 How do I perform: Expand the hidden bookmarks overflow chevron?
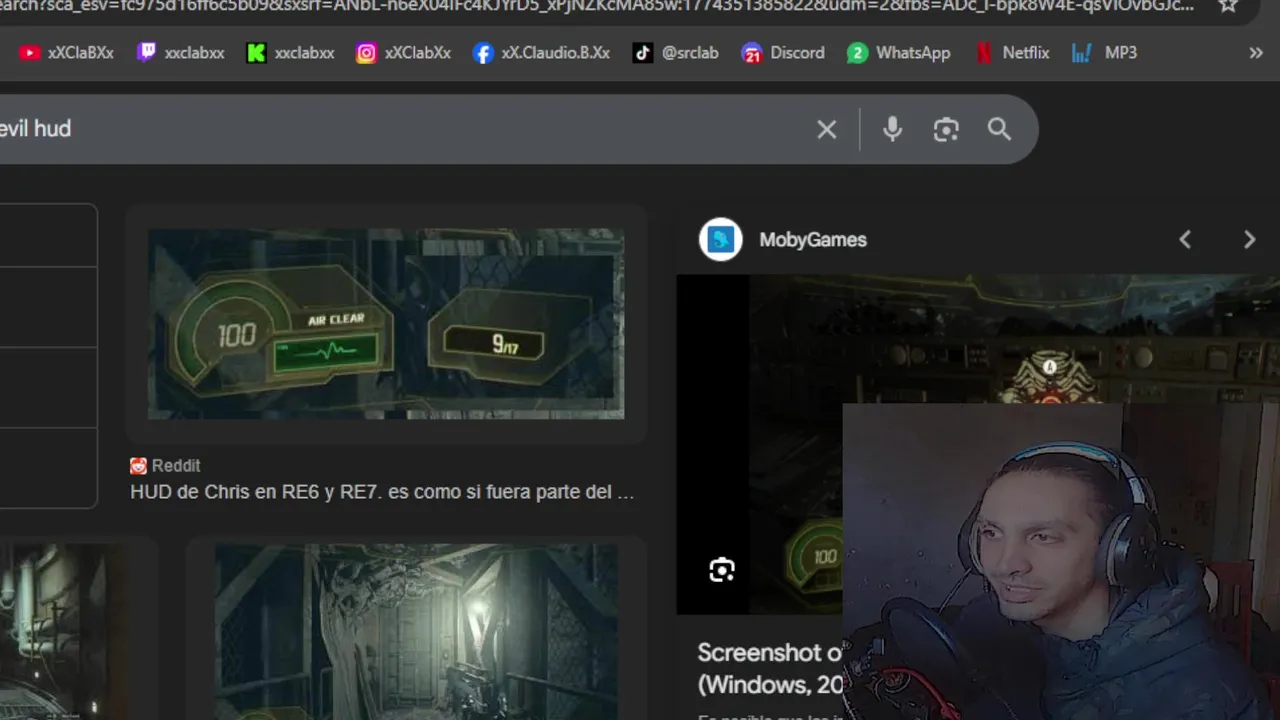pyautogui.click(x=1255, y=53)
